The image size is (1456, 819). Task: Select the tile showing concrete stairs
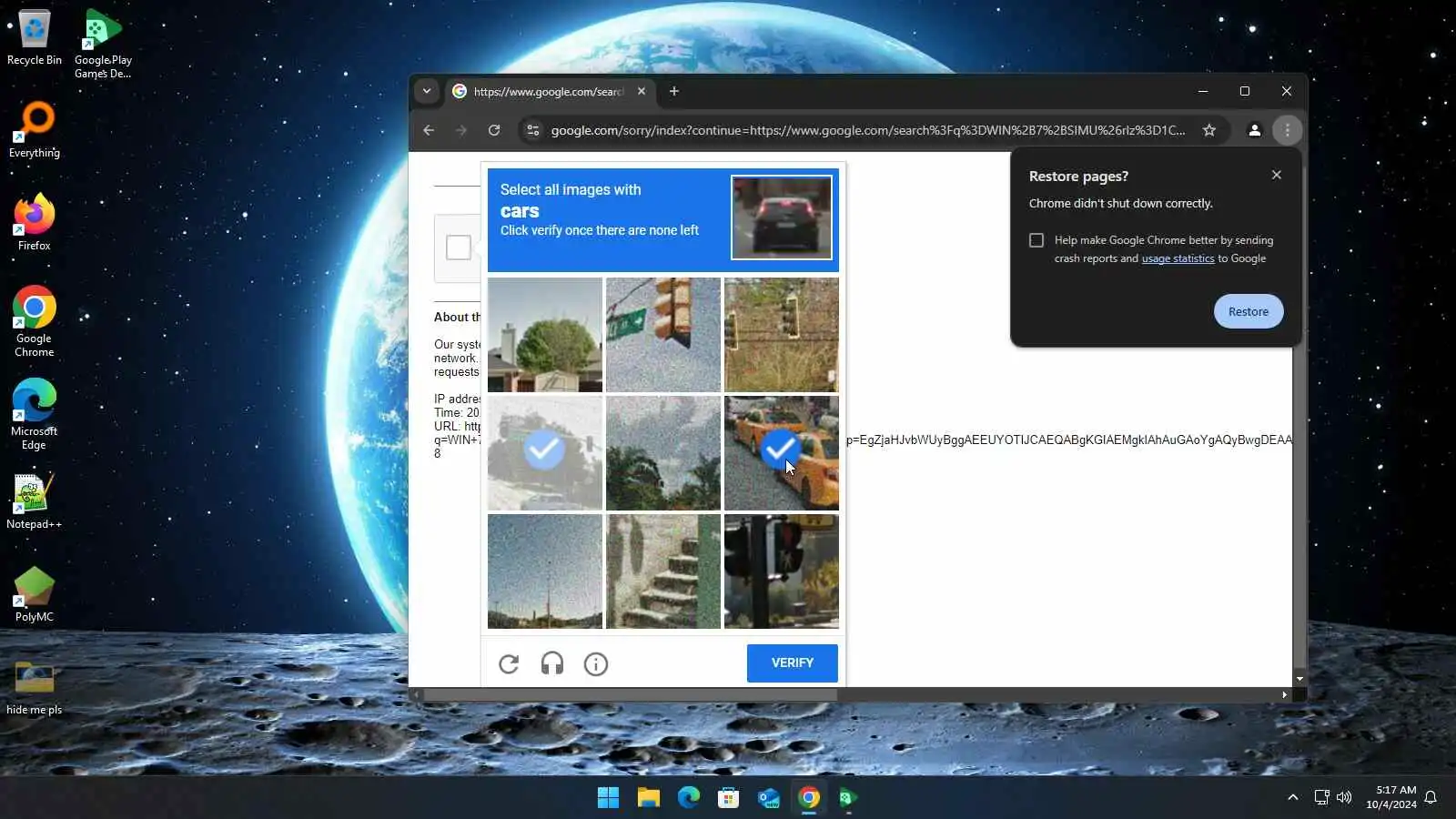coord(663,571)
